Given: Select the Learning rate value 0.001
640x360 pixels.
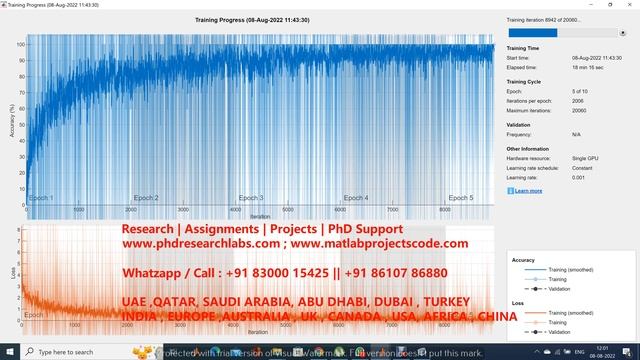Looking at the screenshot, I should 578,178.
